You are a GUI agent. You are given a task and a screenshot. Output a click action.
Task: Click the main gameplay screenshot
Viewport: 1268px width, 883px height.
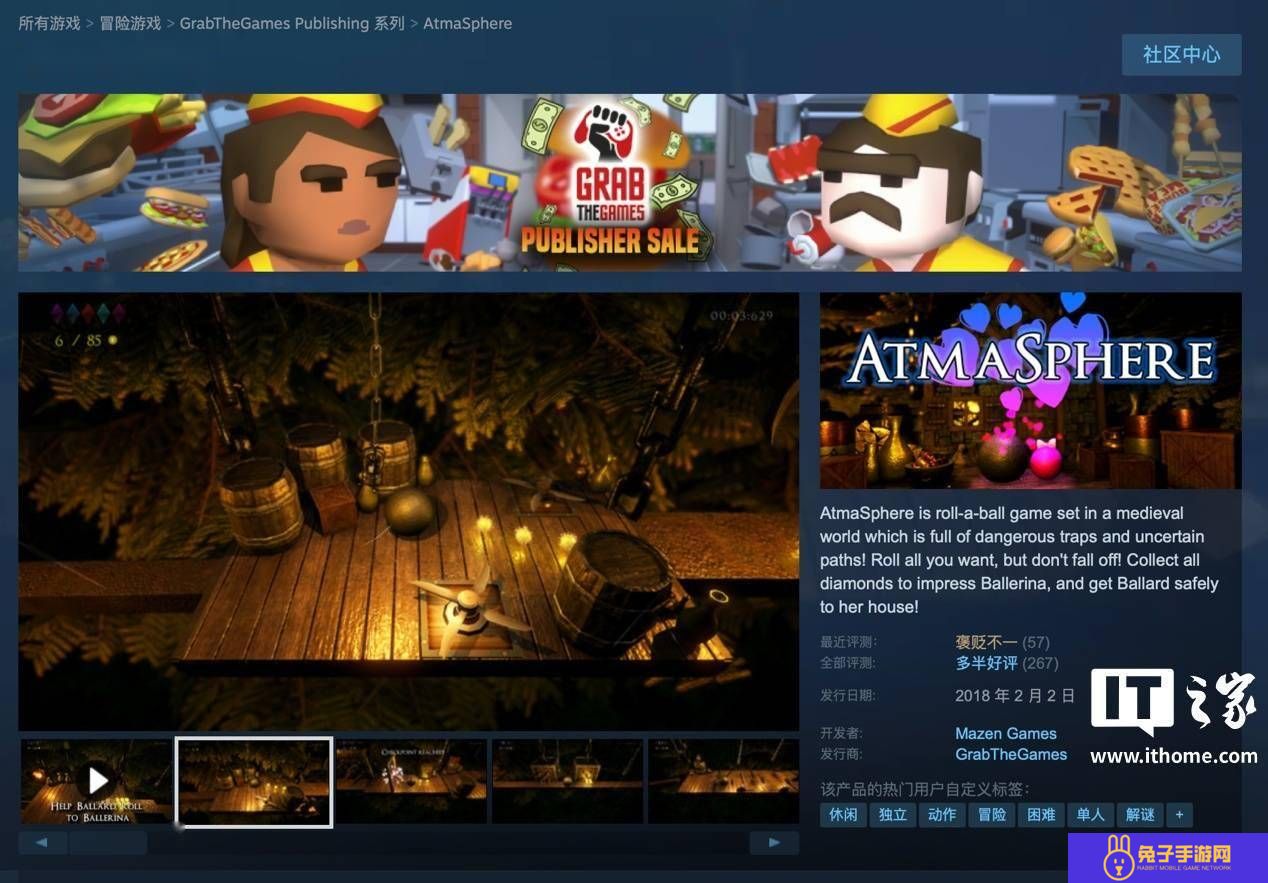408,511
